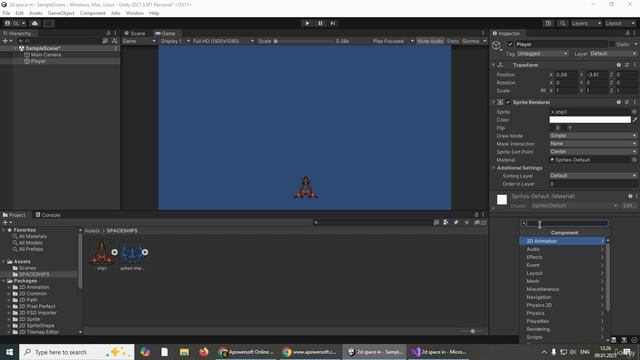
Task: Select the SPACESHIPS folder in Project tree
Action: tap(34, 274)
